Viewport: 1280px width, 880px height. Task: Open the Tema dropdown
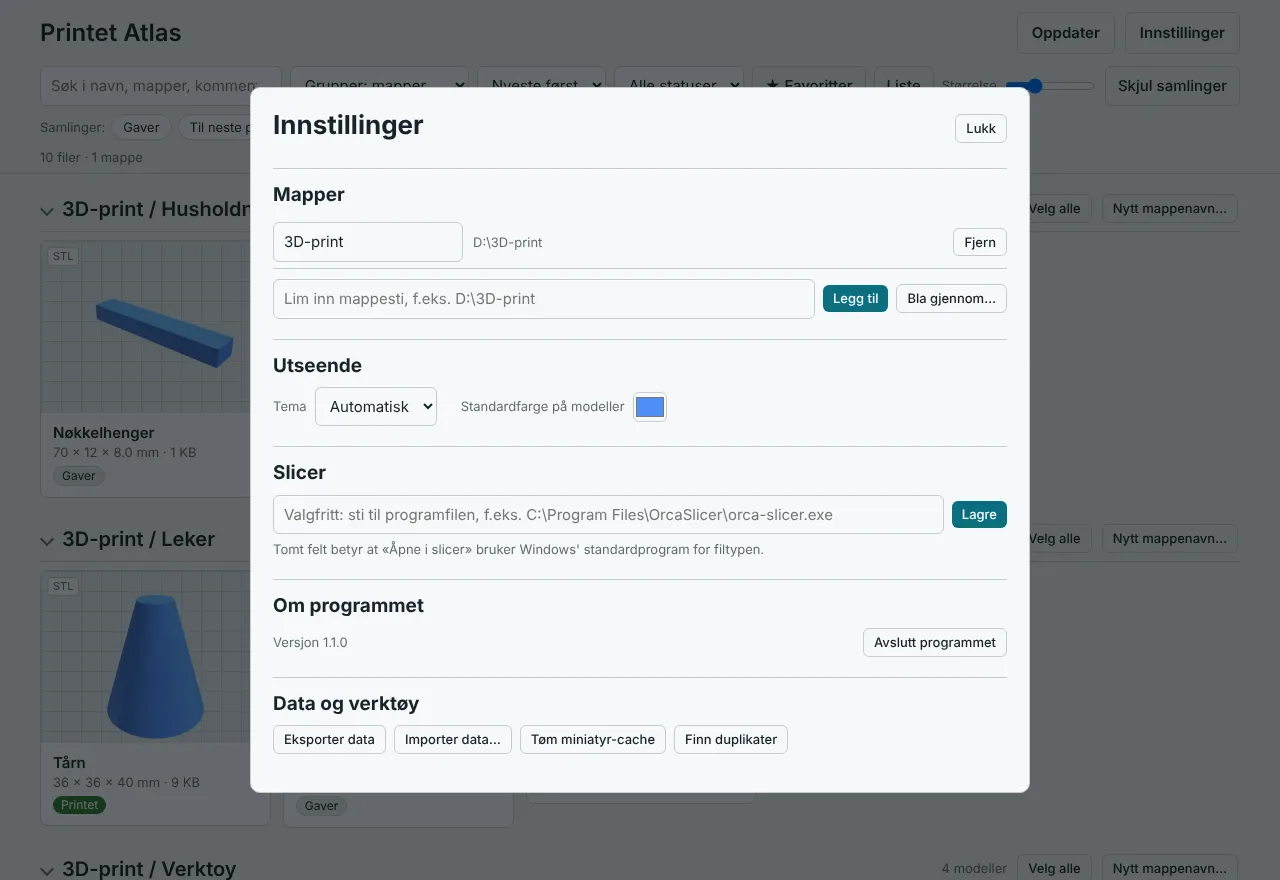click(x=376, y=407)
